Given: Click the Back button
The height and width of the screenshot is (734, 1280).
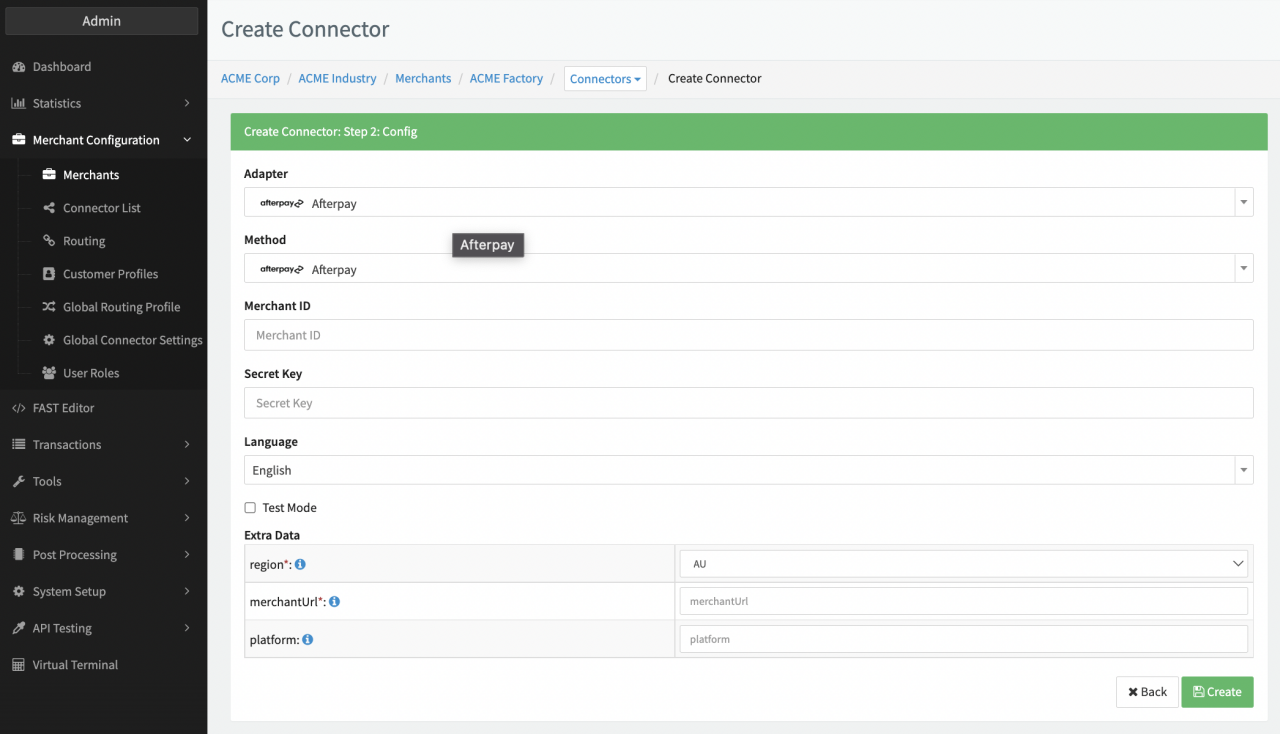Looking at the screenshot, I should coord(1147,692).
